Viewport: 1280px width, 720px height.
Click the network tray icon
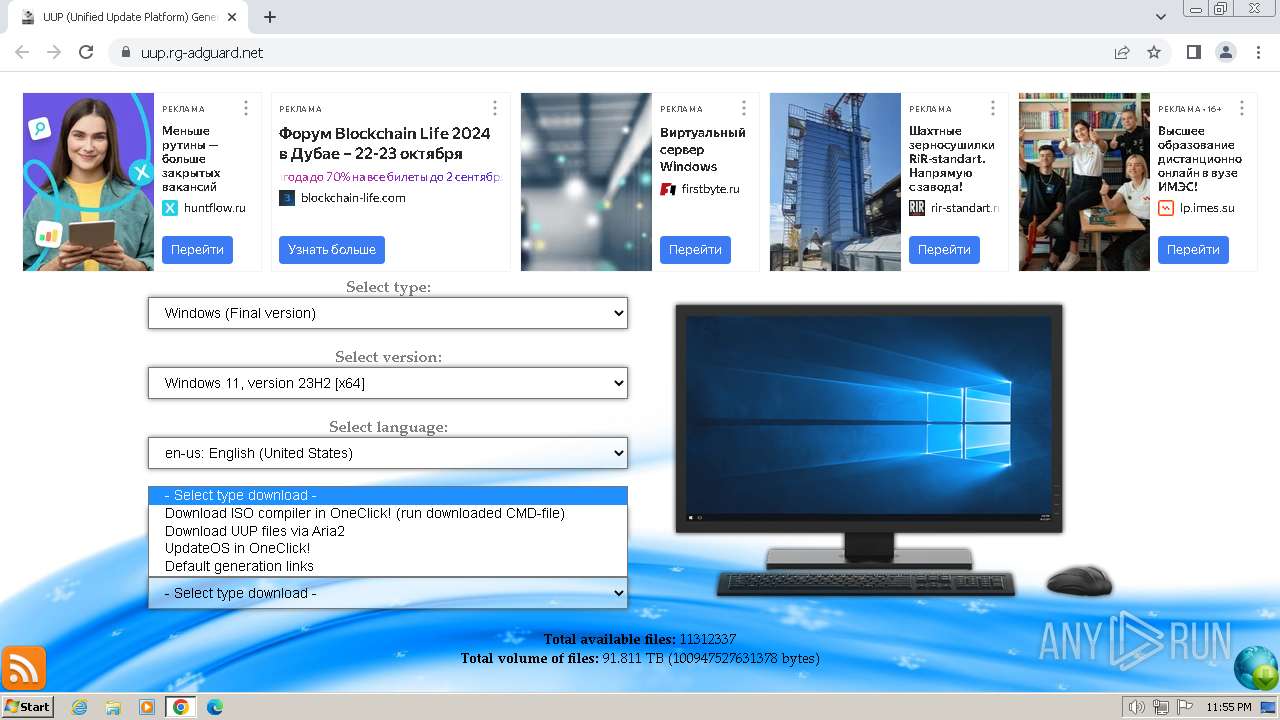click(1160, 707)
